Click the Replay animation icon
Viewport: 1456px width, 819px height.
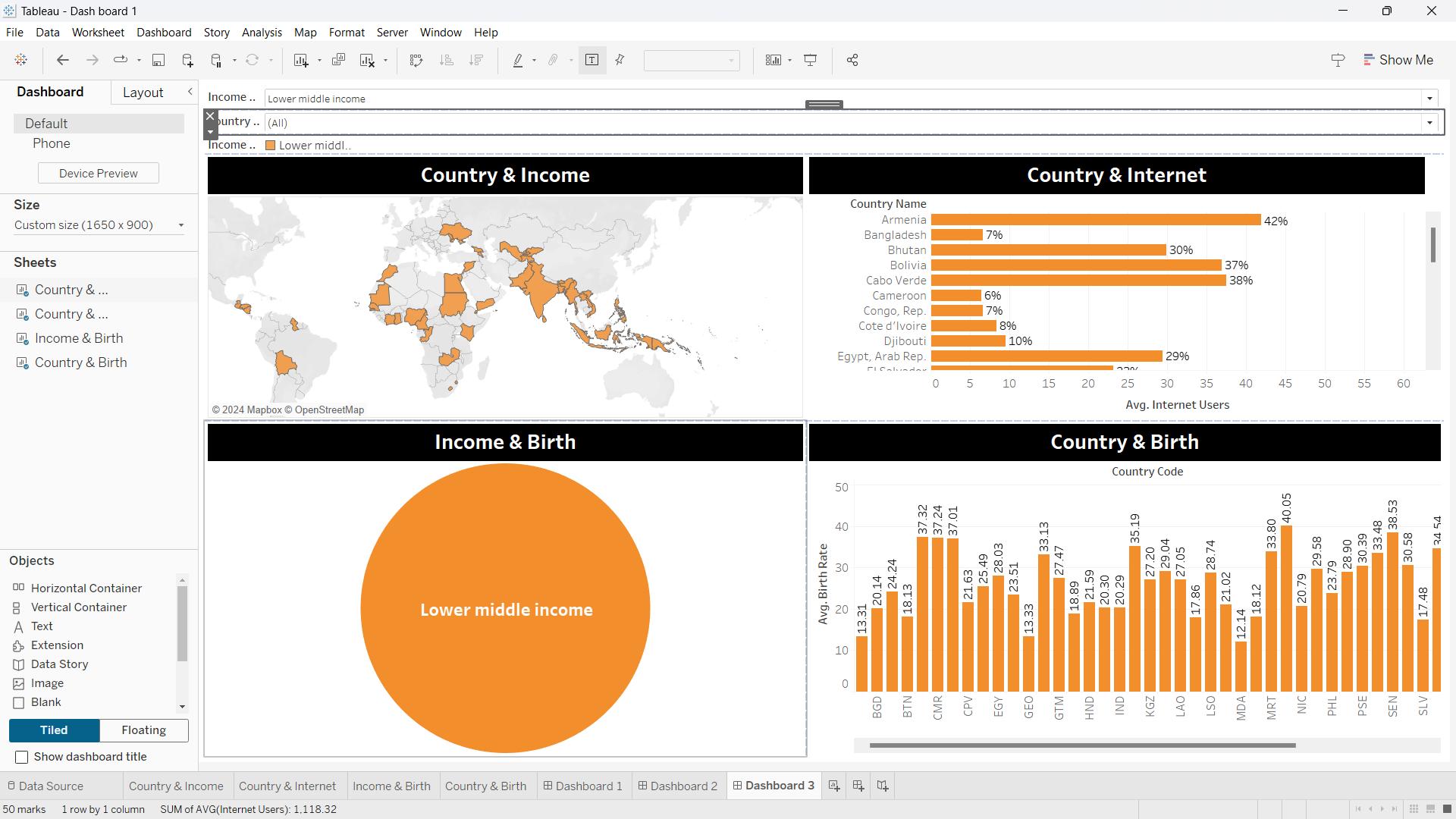click(121, 60)
